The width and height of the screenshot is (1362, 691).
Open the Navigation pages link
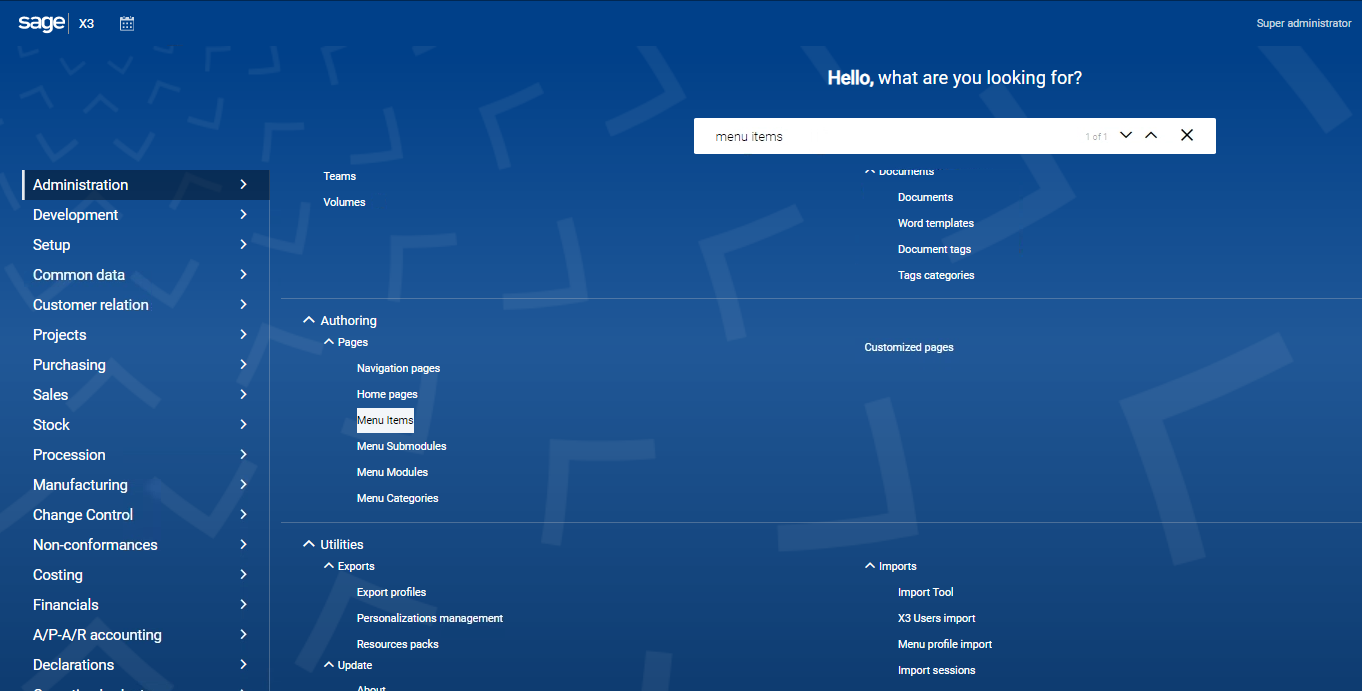pos(398,368)
